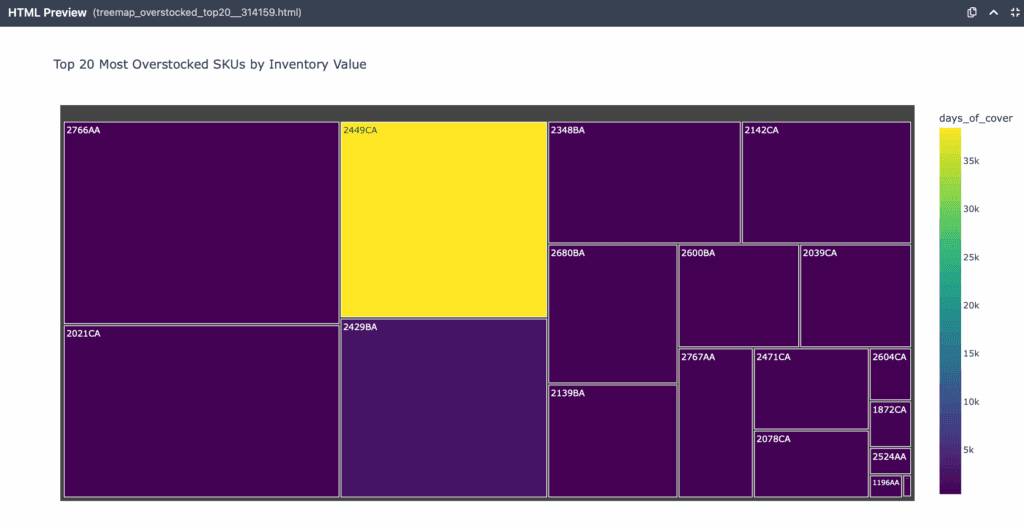Open the 2348BA treemap tile
Viewport: 1024px width, 523px height.
(644, 182)
